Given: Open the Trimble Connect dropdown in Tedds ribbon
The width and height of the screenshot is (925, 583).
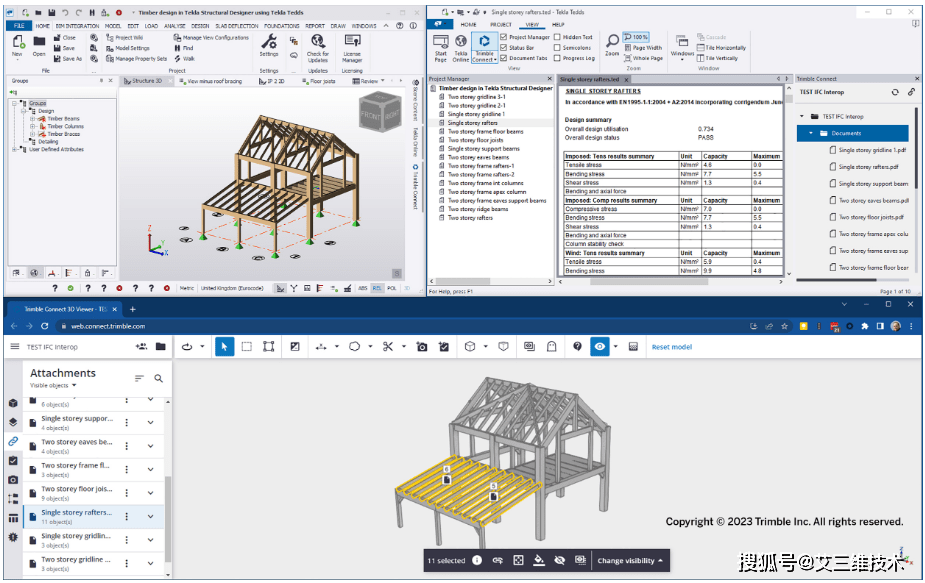Looking at the screenshot, I should 484,57.
